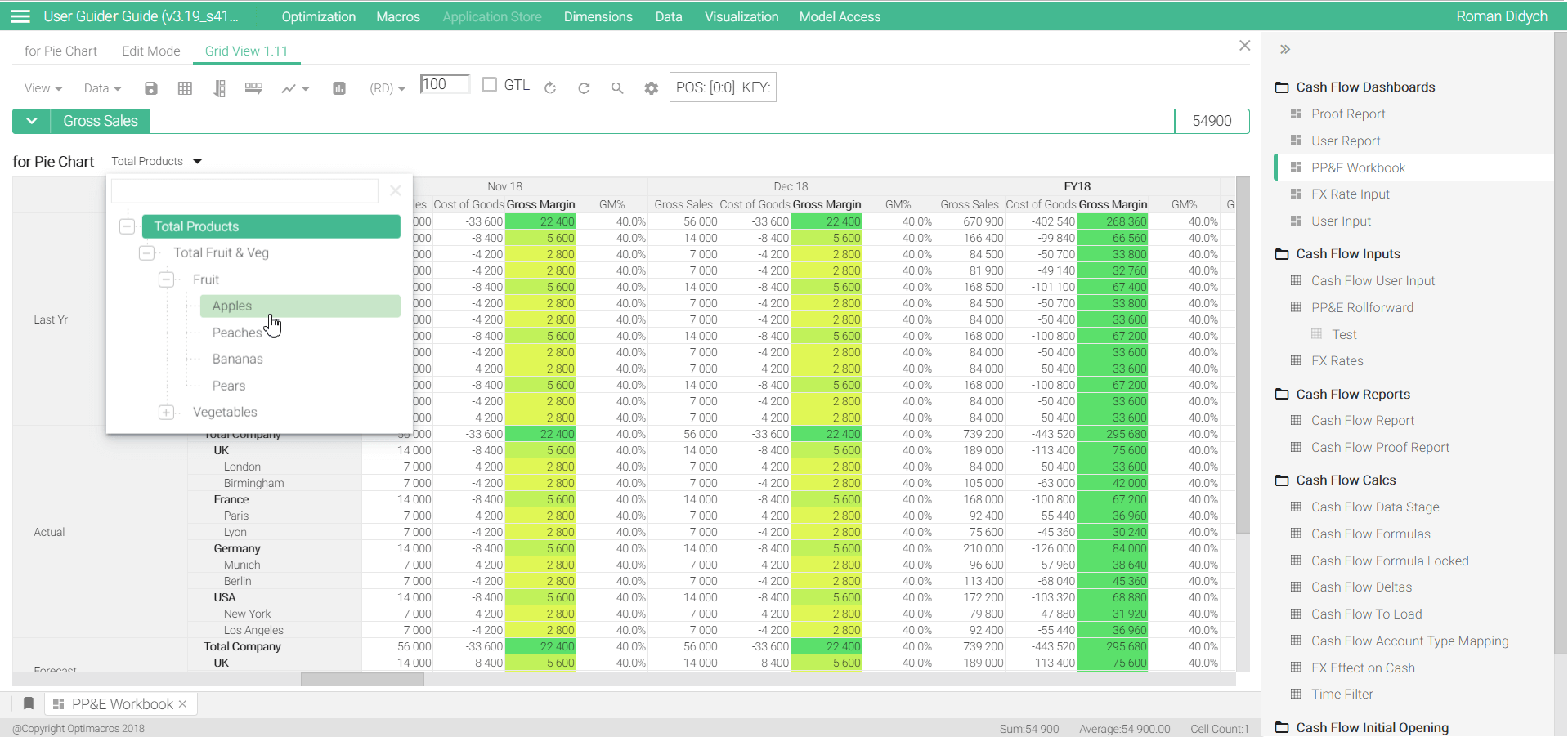The width and height of the screenshot is (1568, 737).
Task: Click the bookmark icon in the bottom bar
Action: tap(29, 703)
